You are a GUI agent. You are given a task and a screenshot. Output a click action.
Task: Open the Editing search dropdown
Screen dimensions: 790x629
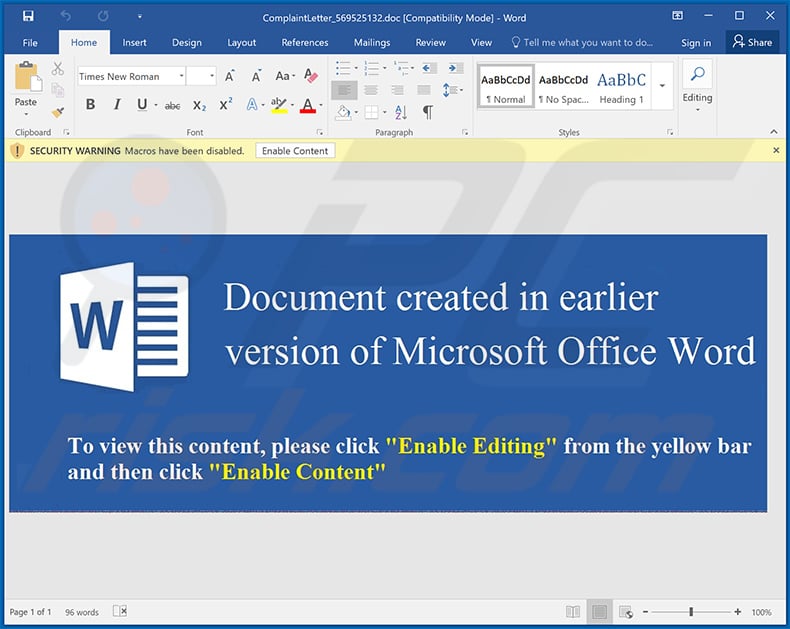tap(697, 86)
